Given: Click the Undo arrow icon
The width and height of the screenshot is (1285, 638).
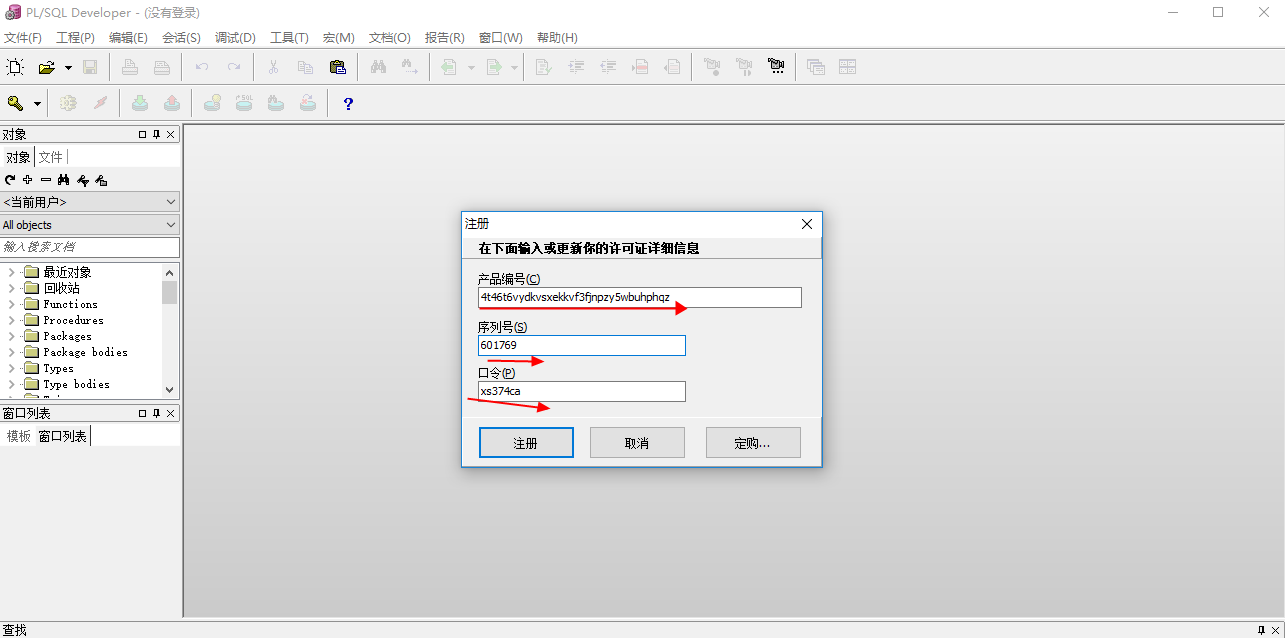Looking at the screenshot, I should click(x=202, y=67).
